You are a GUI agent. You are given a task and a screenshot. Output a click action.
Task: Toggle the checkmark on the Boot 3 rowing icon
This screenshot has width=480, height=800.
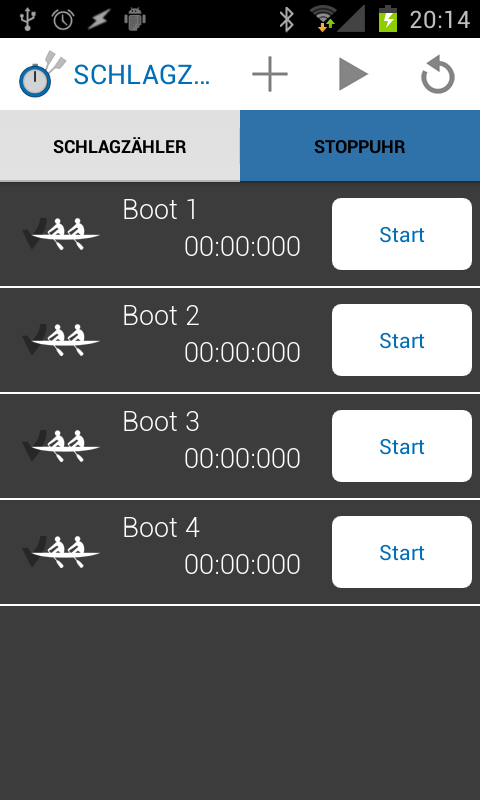coord(61,446)
